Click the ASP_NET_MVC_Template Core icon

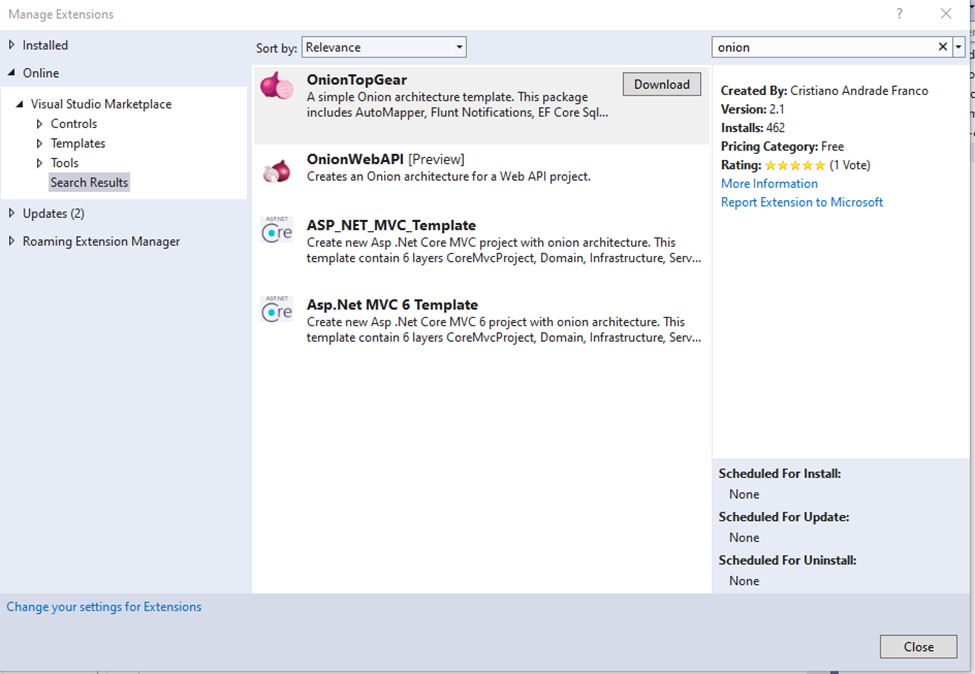277,229
